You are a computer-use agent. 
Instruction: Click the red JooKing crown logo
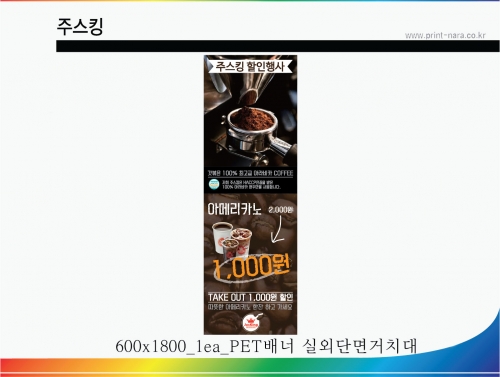[x=251, y=323]
